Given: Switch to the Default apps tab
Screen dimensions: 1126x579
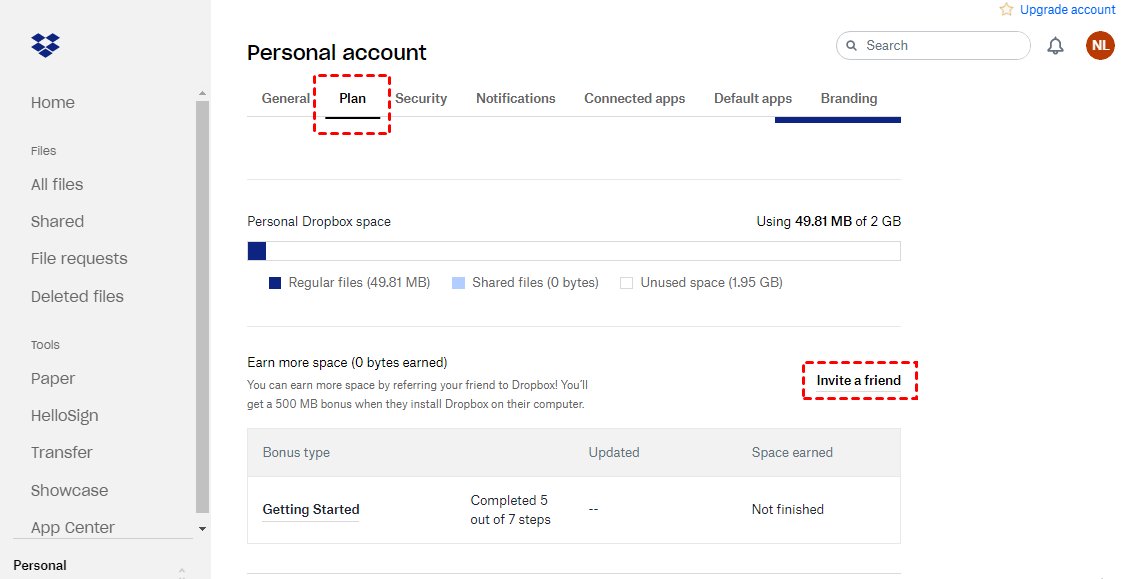Looking at the screenshot, I should (x=753, y=98).
